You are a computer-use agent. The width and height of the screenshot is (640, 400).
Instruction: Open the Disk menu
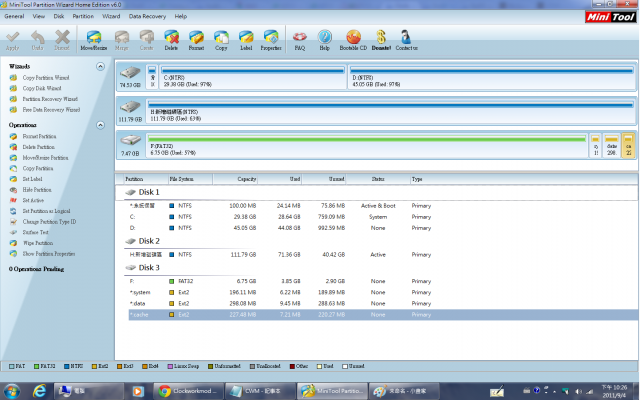click(59, 16)
